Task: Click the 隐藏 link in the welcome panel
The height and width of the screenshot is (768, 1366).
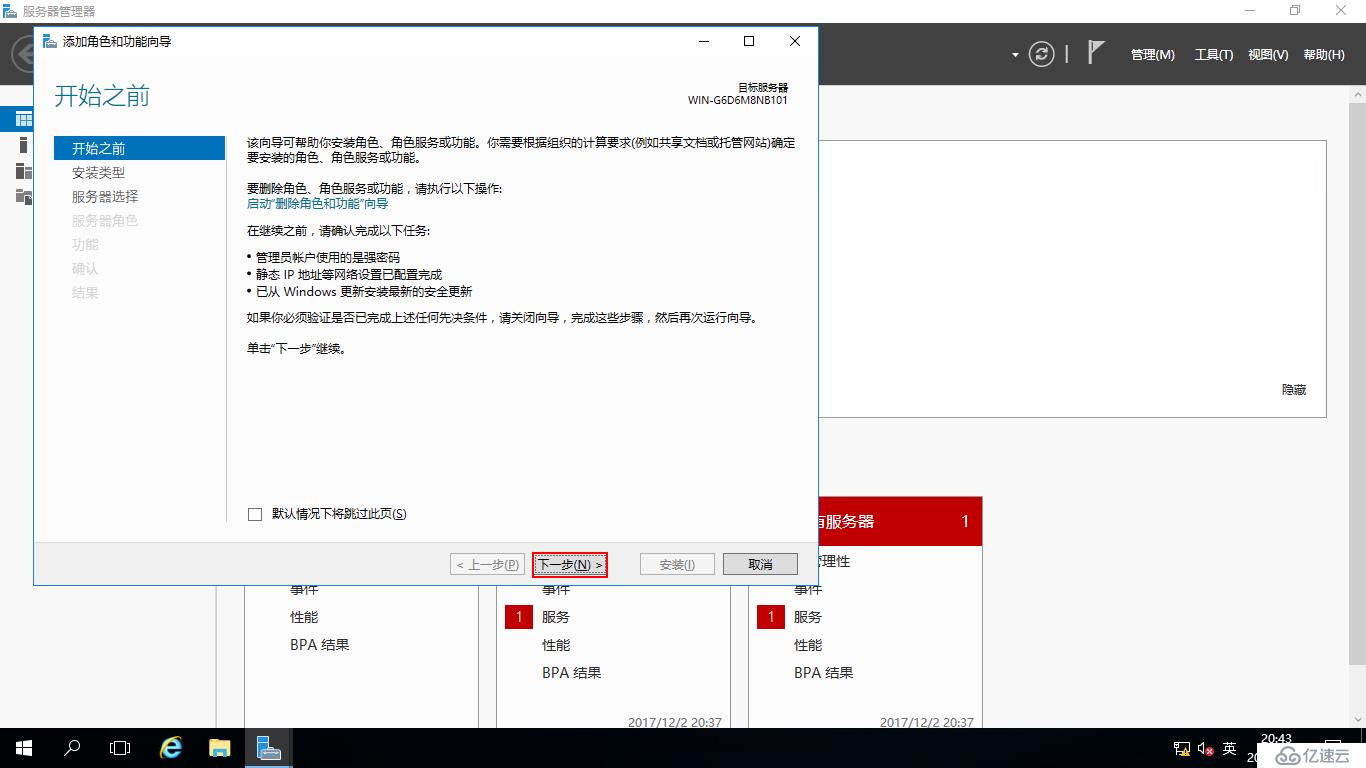Action: tap(1294, 390)
